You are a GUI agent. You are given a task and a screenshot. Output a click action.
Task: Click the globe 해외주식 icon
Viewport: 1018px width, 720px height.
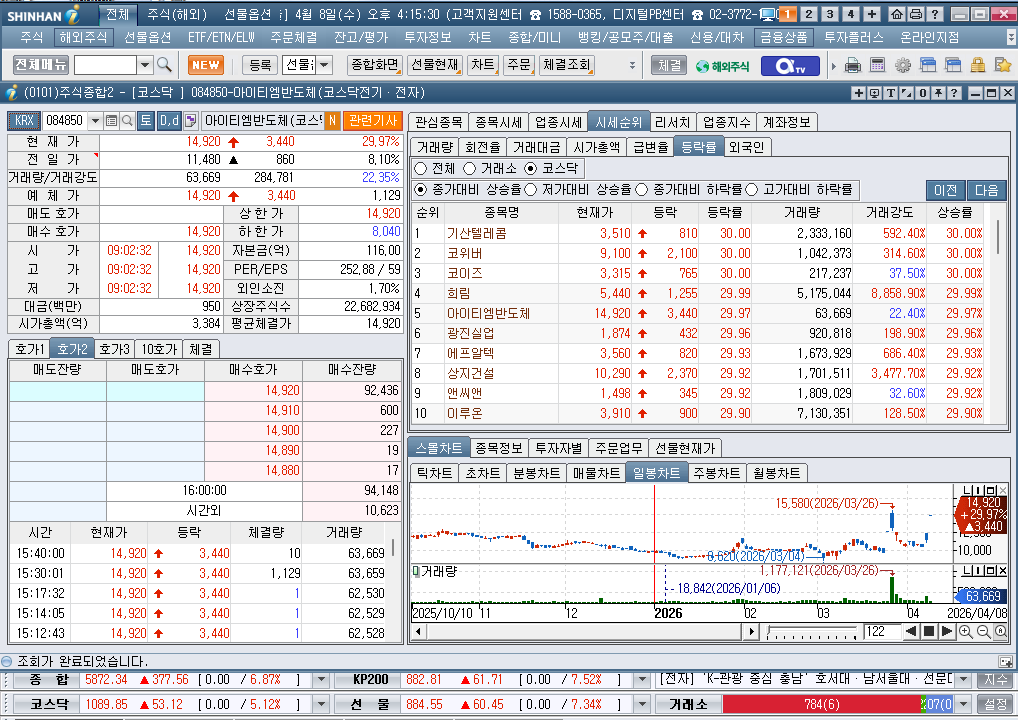pyautogui.click(x=722, y=66)
